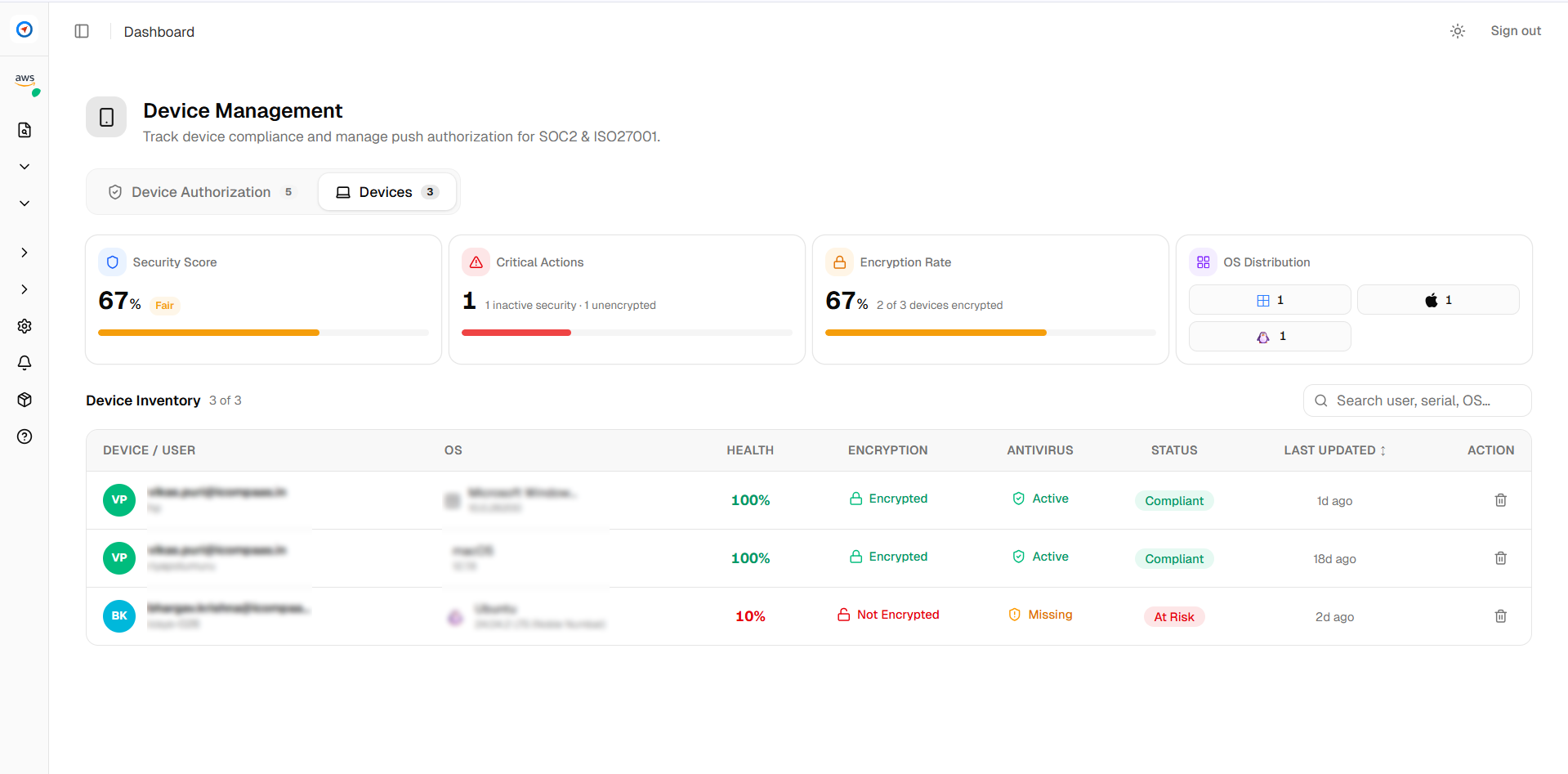The width and height of the screenshot is (1568, 774).
Task: Click the compass logo at top left
Action: click(x=25, y=29)
